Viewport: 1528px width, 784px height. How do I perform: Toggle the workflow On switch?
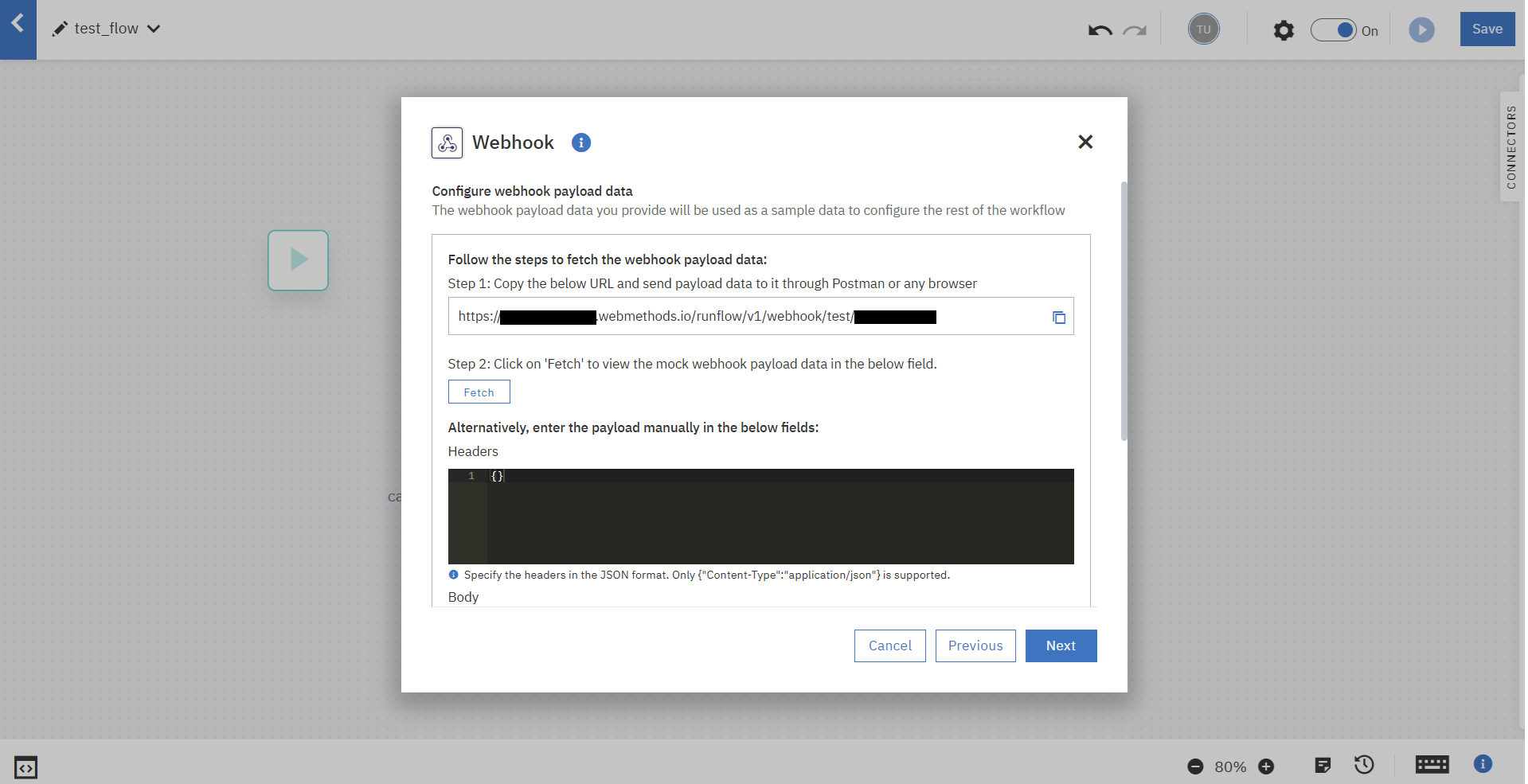[x=1334, y=30]
